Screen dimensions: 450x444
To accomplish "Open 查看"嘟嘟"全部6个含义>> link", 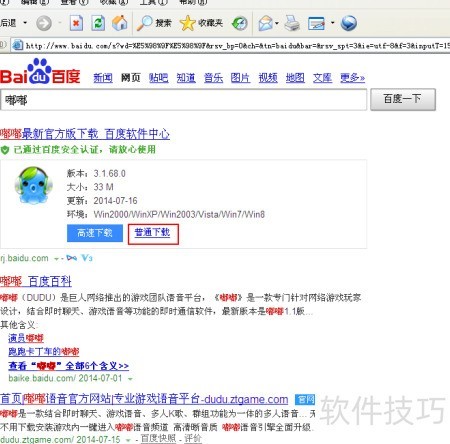I will coord(68,366).
